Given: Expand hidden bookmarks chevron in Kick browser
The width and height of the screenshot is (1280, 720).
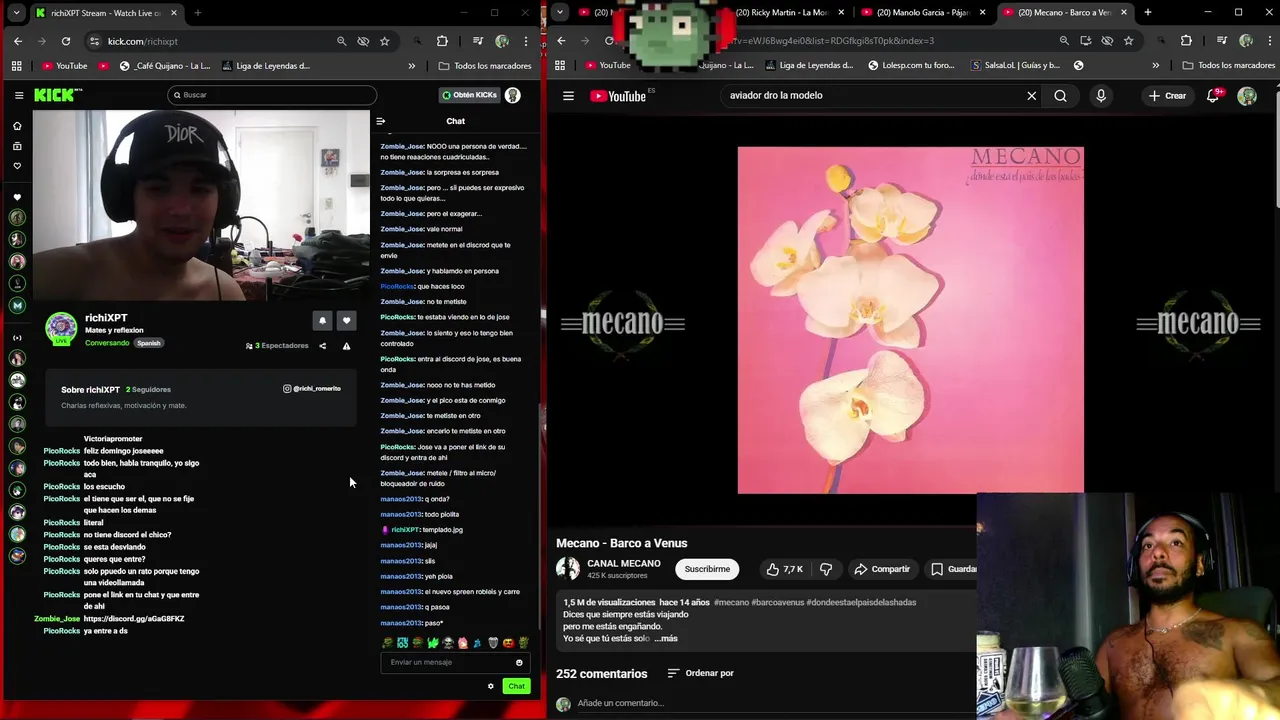Looking at the screenshot, I should (x=412, y=66).
